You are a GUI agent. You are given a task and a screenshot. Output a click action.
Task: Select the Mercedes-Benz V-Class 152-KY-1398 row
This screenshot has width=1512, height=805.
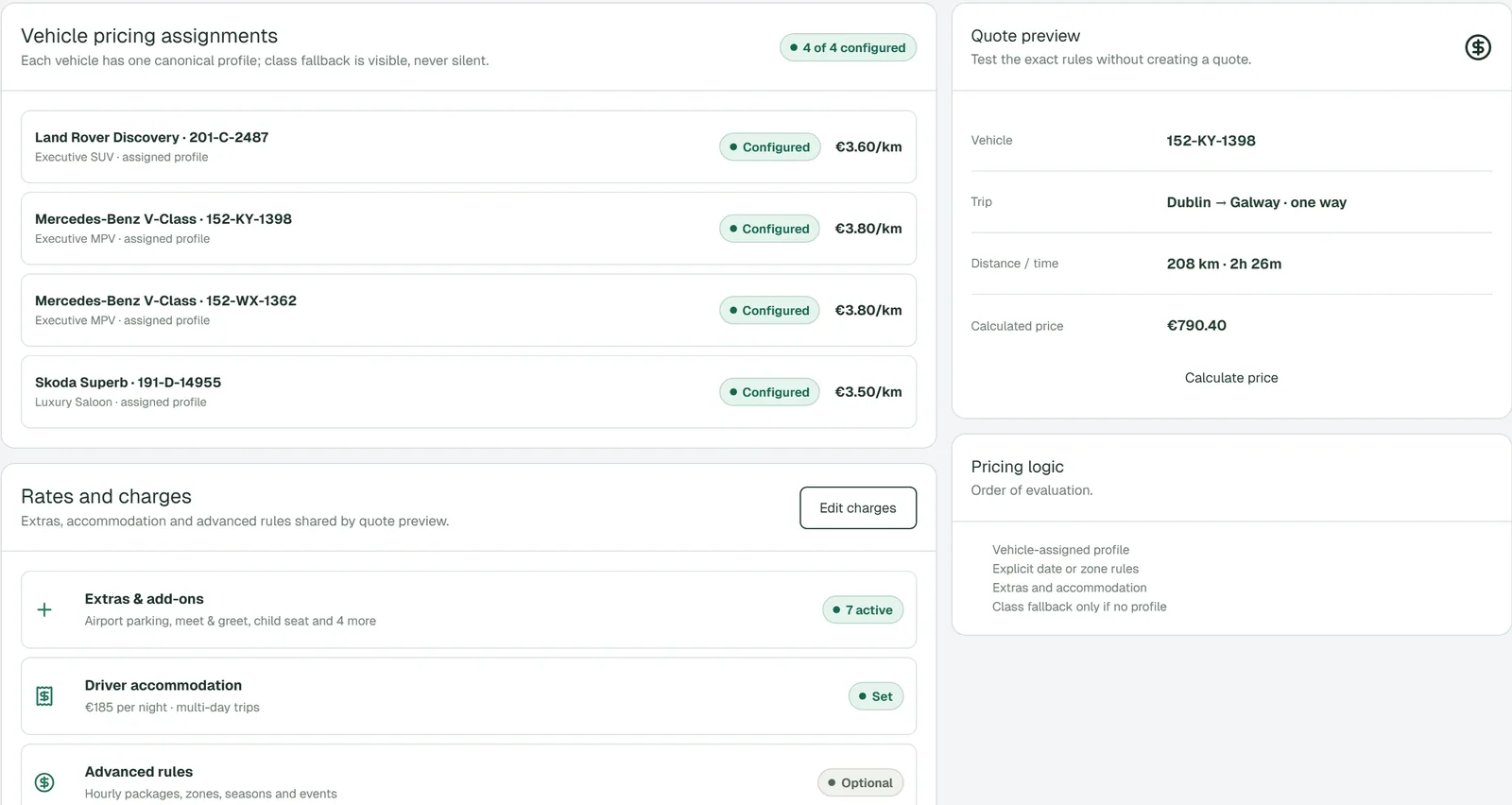point(469,229)
